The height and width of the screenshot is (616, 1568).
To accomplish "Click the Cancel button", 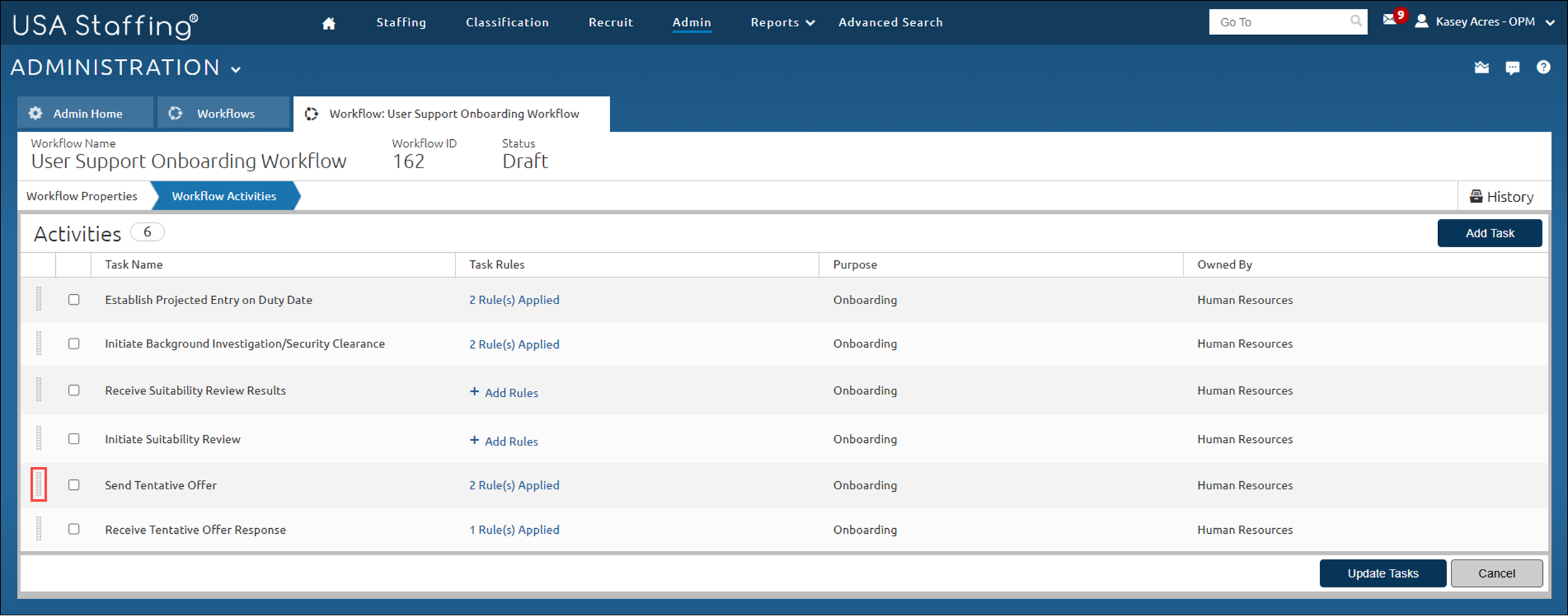I will coord(1496,573).
